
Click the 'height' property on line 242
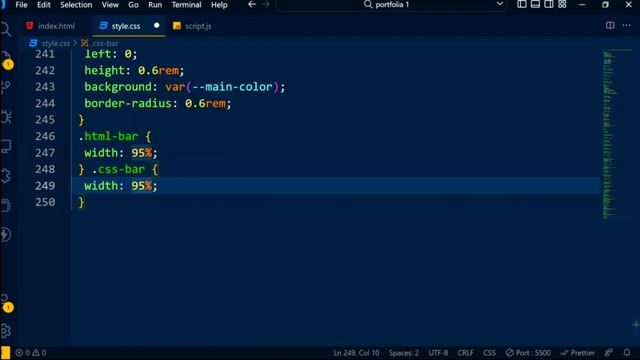pos(104,70)
